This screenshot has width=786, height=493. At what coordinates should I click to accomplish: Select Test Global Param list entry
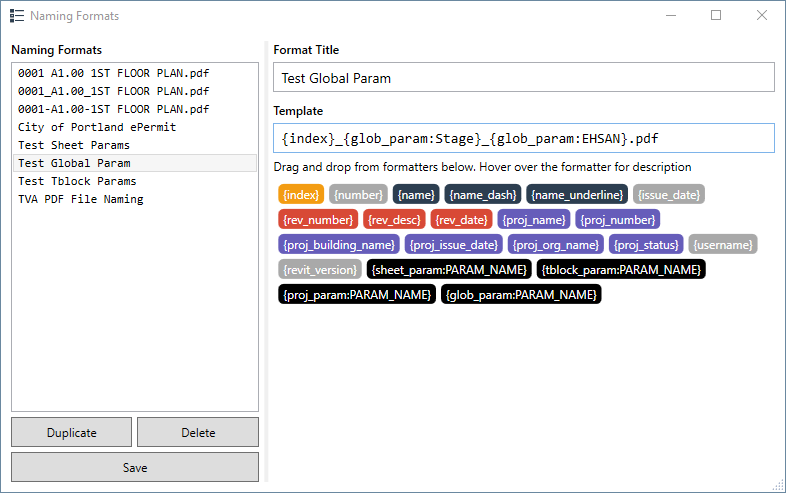(x=135, y=163)
